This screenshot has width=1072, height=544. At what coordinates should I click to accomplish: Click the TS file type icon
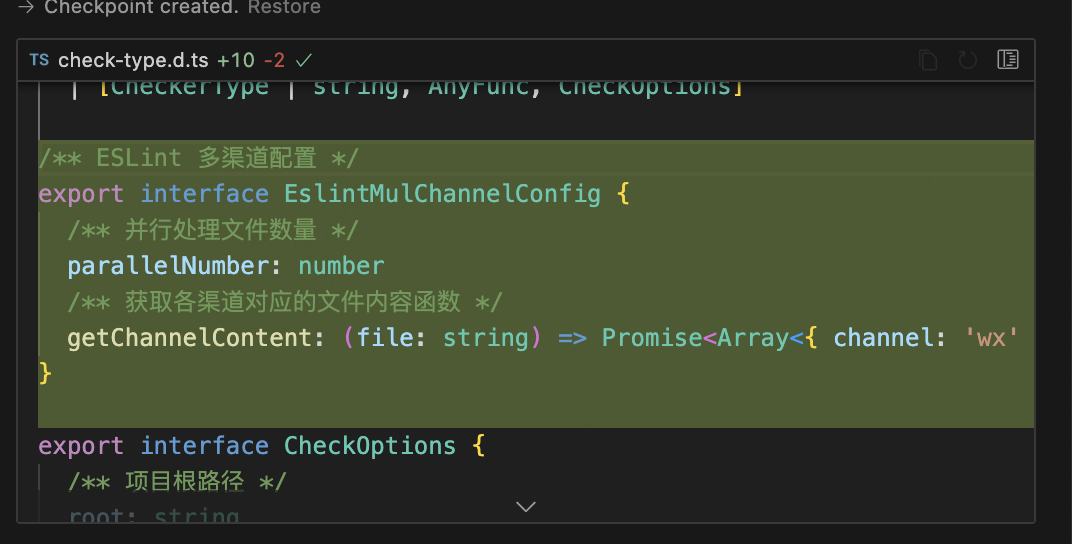coord(39,60)
